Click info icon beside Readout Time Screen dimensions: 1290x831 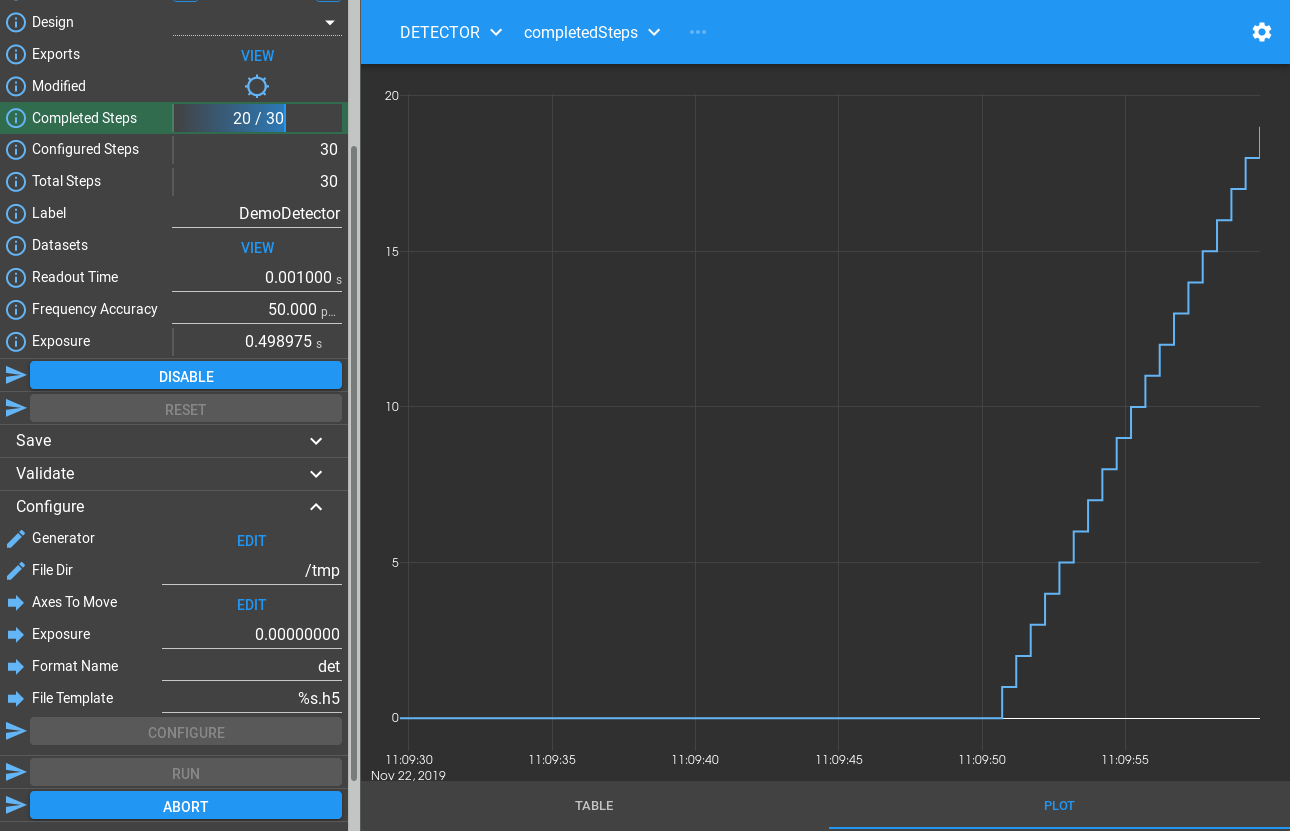pos(15,277)
